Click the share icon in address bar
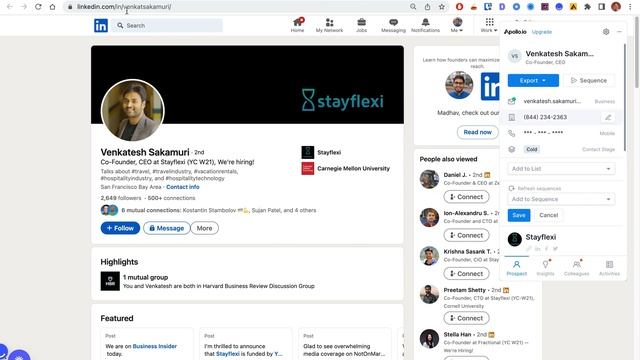The width and height of the screenshot is (640, 360). (427, 7)
